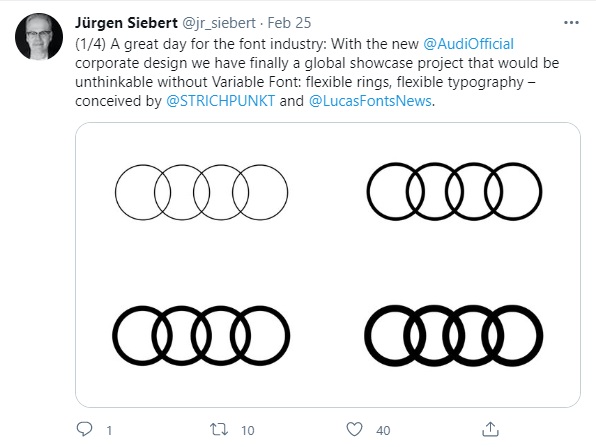The image size is (596, 447).
Task: Open the top-right medium-weight rings logo
Action: click(454, 192)
